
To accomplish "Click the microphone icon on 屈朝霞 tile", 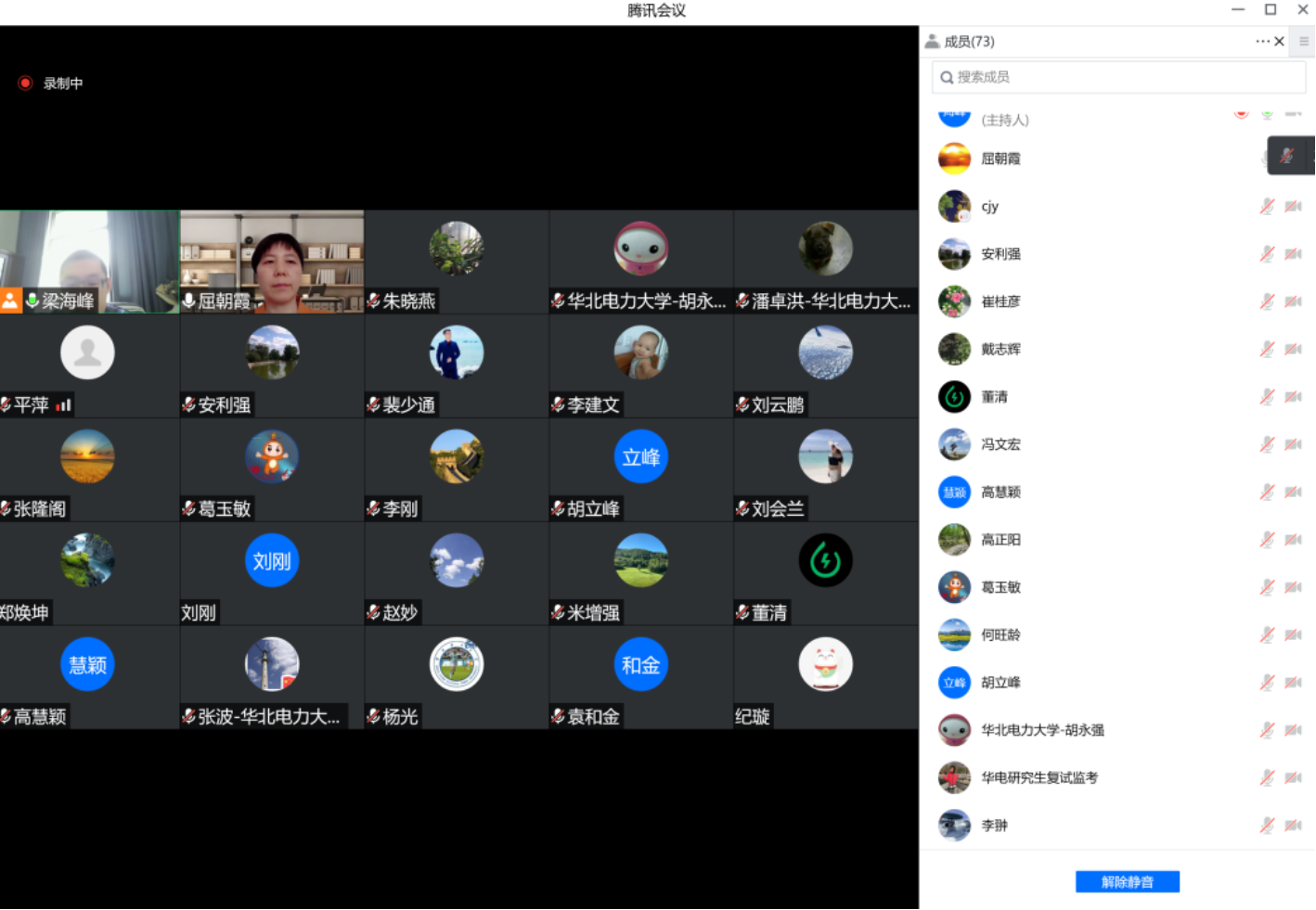I will (188, 301).
